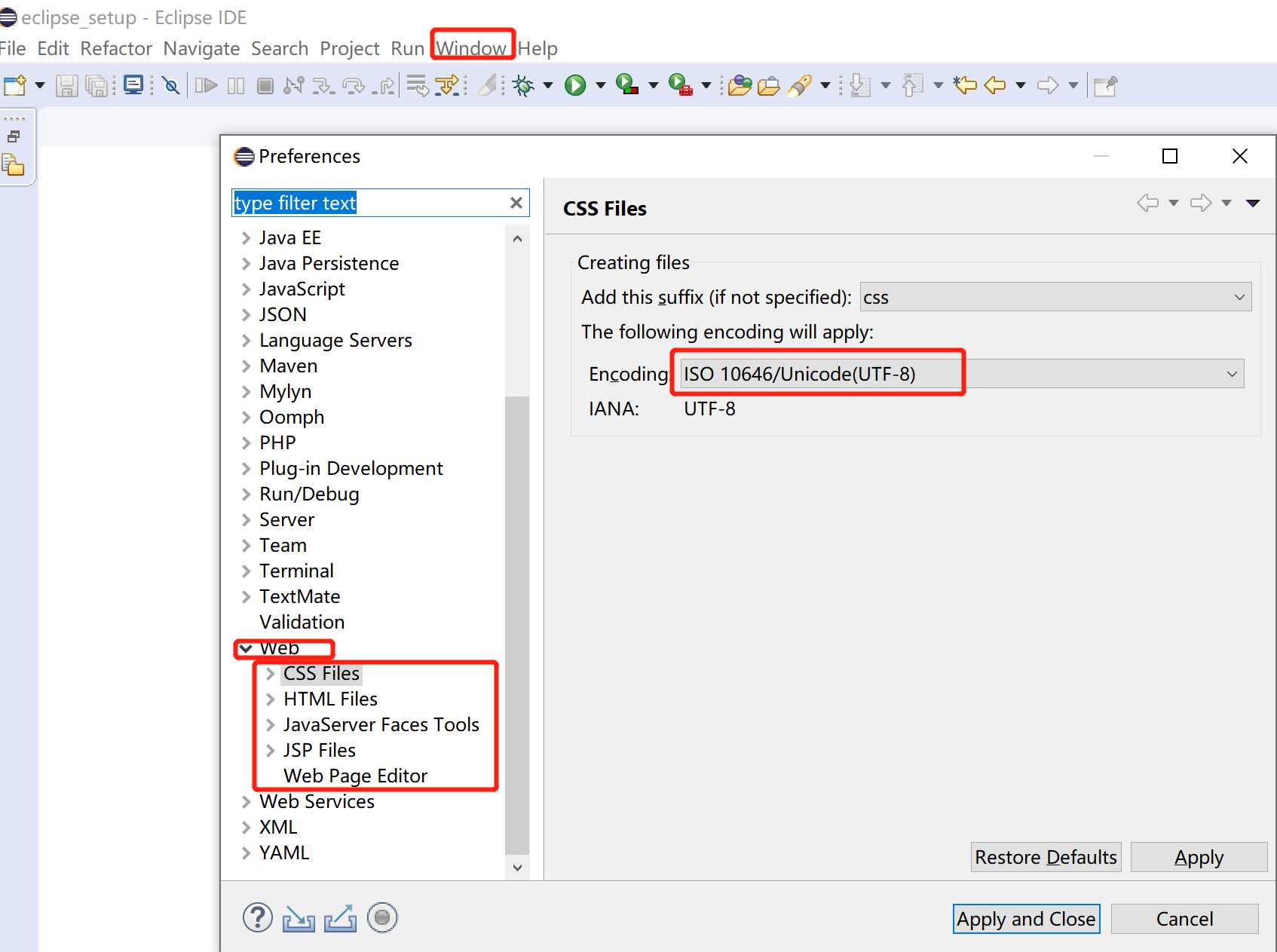Image resolution: width=1277 pixels, height=952 pixels.
Task: Open the Window menu
Action: pos(471,48)
